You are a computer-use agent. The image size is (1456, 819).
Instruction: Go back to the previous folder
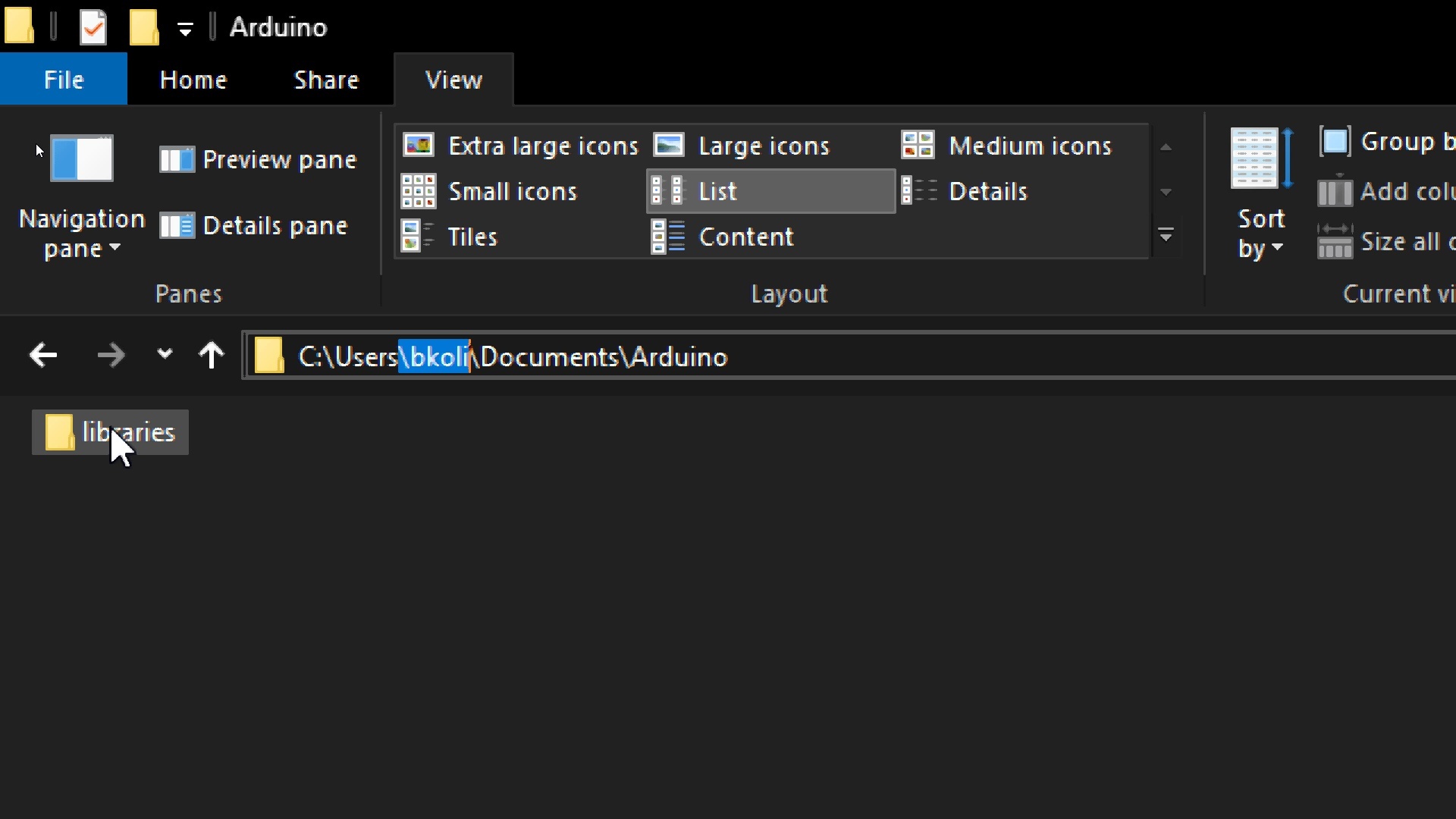pyautogui.click(x=43, y=355)
